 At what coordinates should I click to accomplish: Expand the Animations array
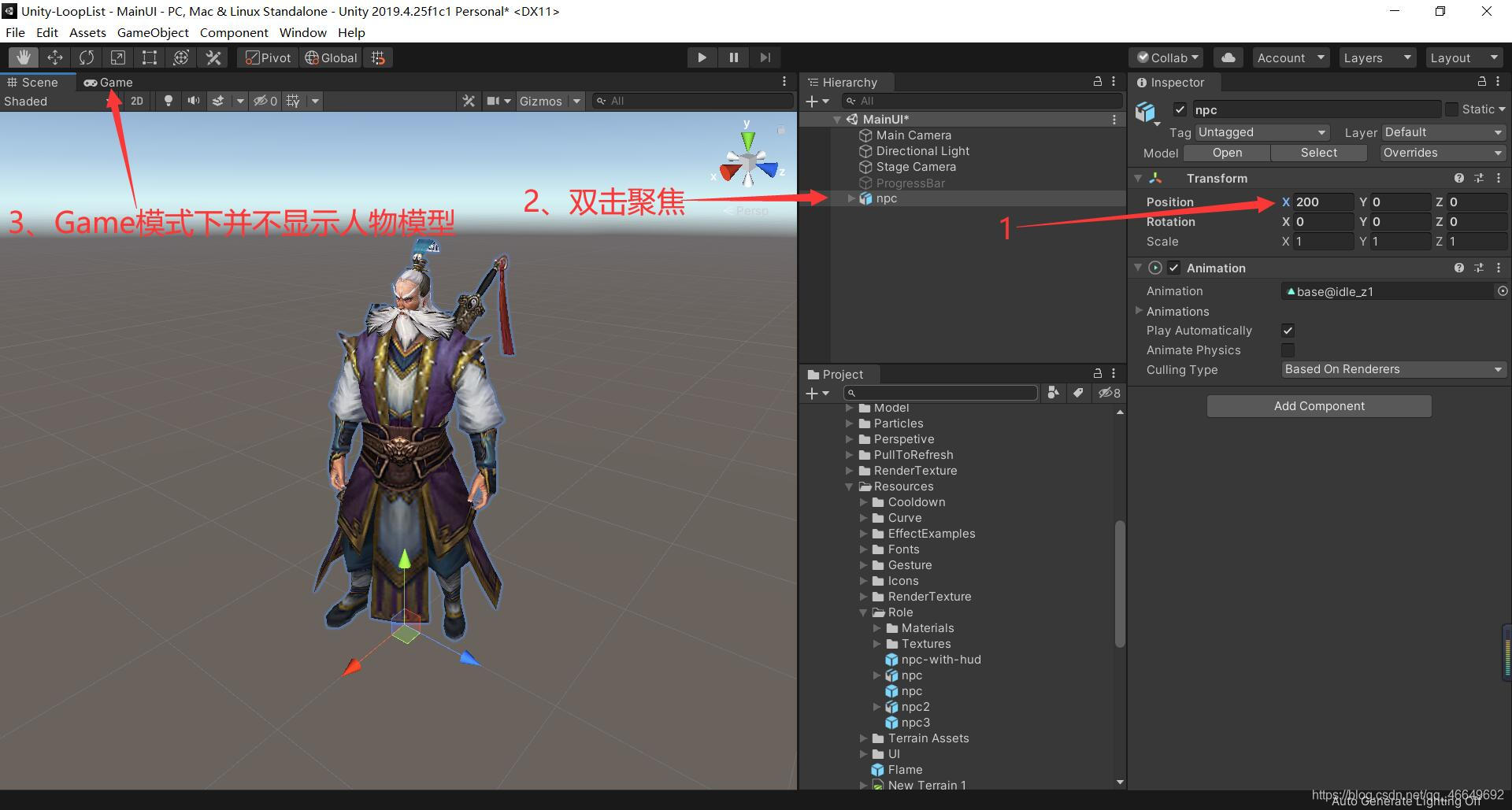[1139, 311]
